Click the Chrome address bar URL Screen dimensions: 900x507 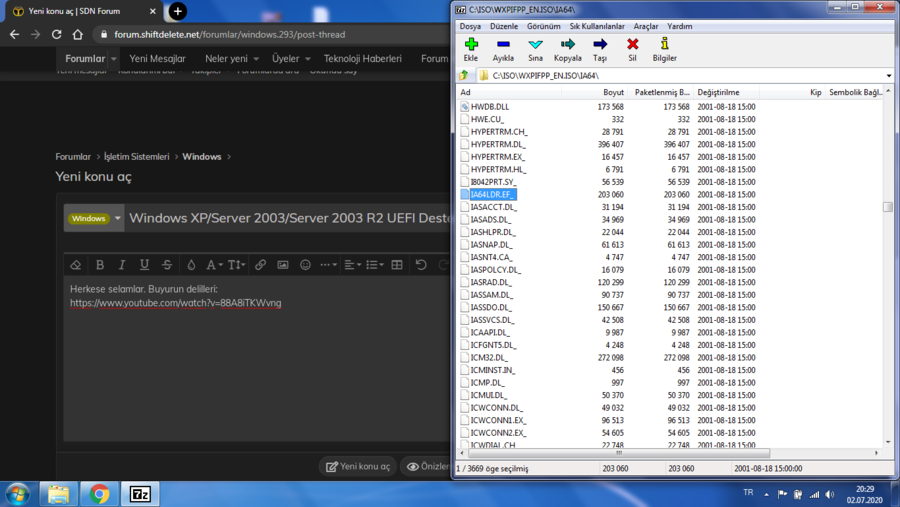click(x=230, y=34)
